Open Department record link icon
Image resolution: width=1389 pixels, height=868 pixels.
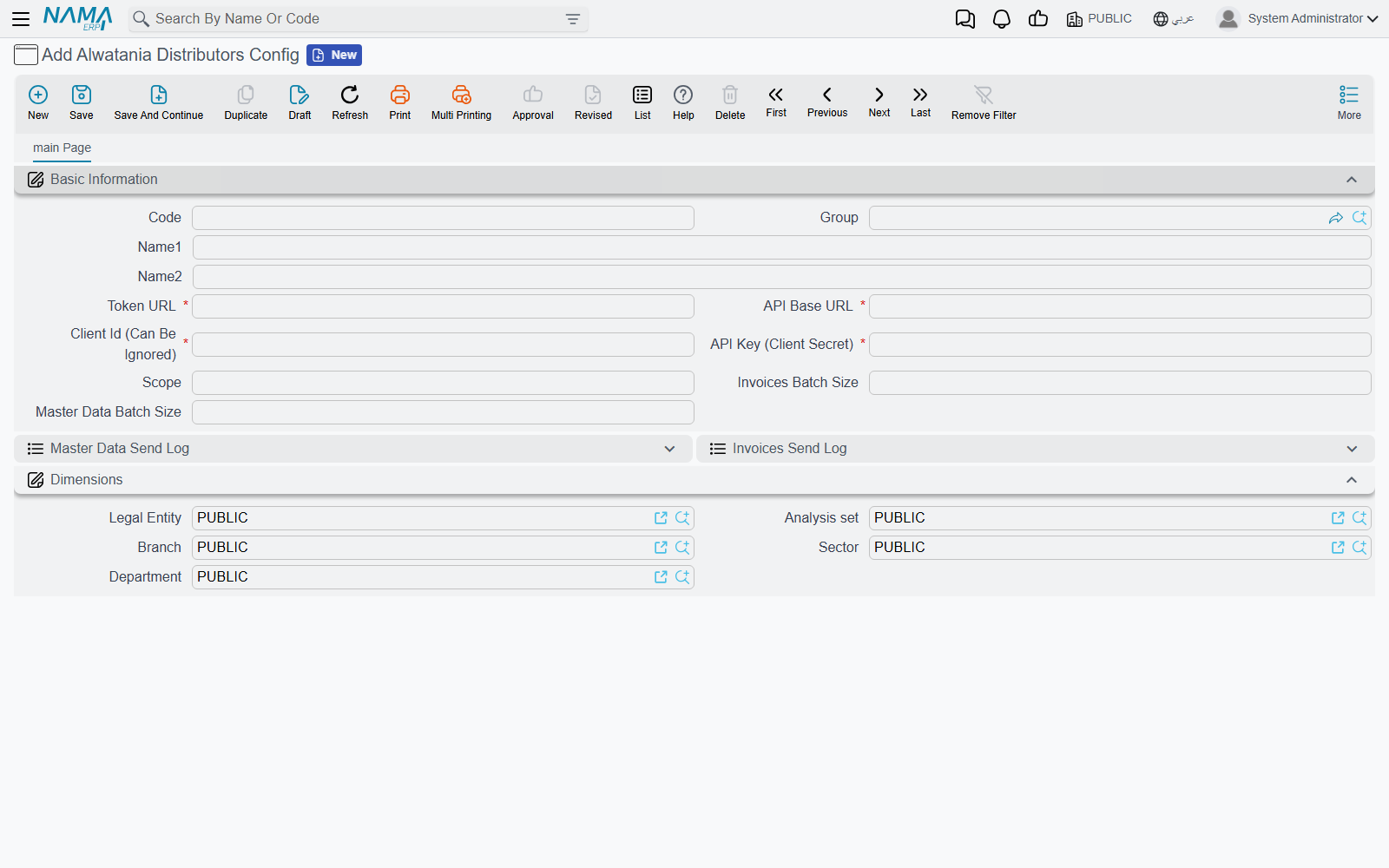pos(661,577)
